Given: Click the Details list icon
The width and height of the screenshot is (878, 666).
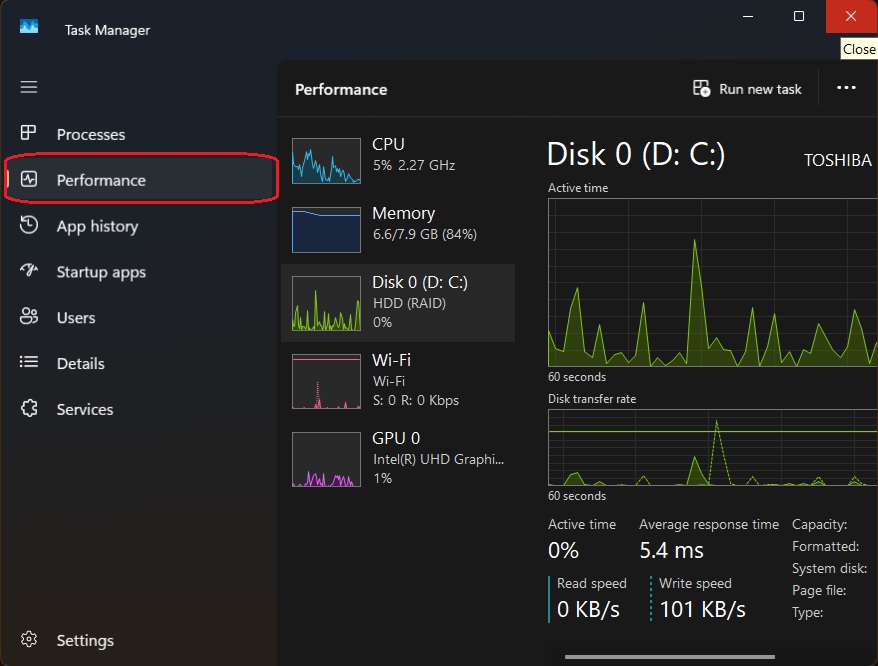Looking at the screenshot, I should [x=29, y=362].
